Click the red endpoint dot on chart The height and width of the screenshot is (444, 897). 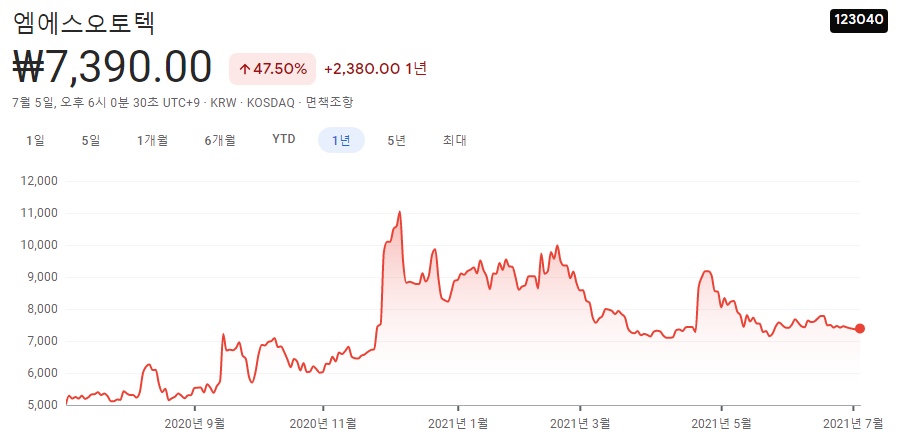coord(859,328)
